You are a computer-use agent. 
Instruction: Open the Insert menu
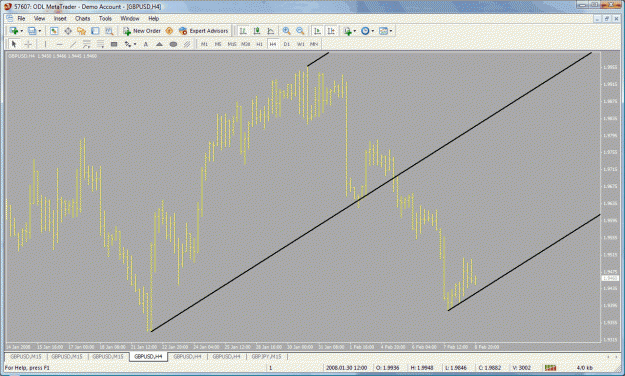(60, 18)
